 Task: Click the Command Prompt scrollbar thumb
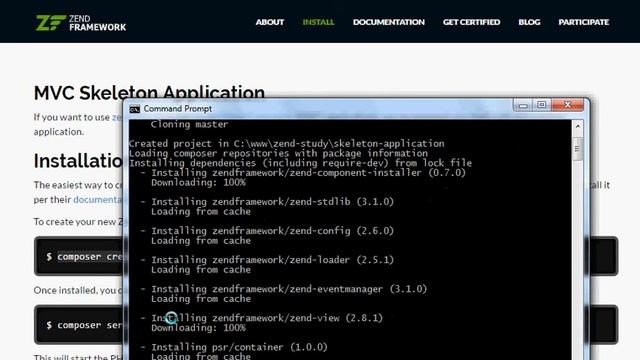coord(578,149)
